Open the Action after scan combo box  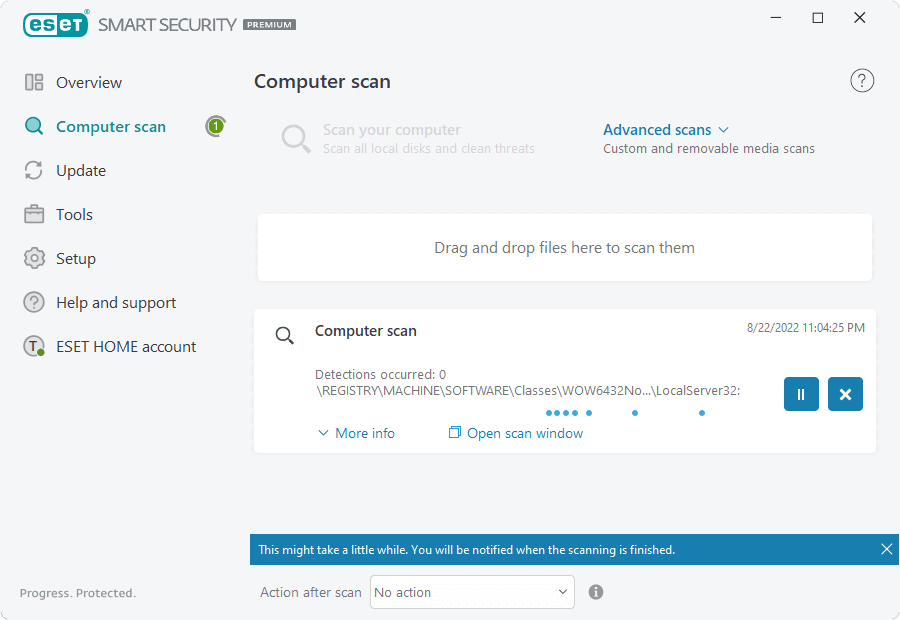(x=472, y=592)
